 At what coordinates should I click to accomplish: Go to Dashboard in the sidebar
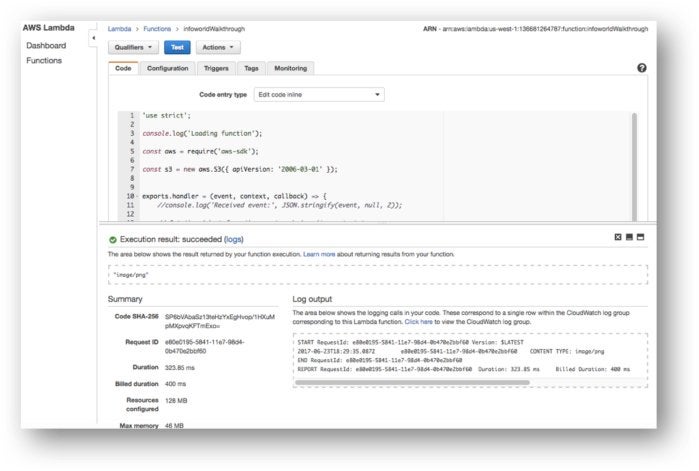[x=46, y=45]
